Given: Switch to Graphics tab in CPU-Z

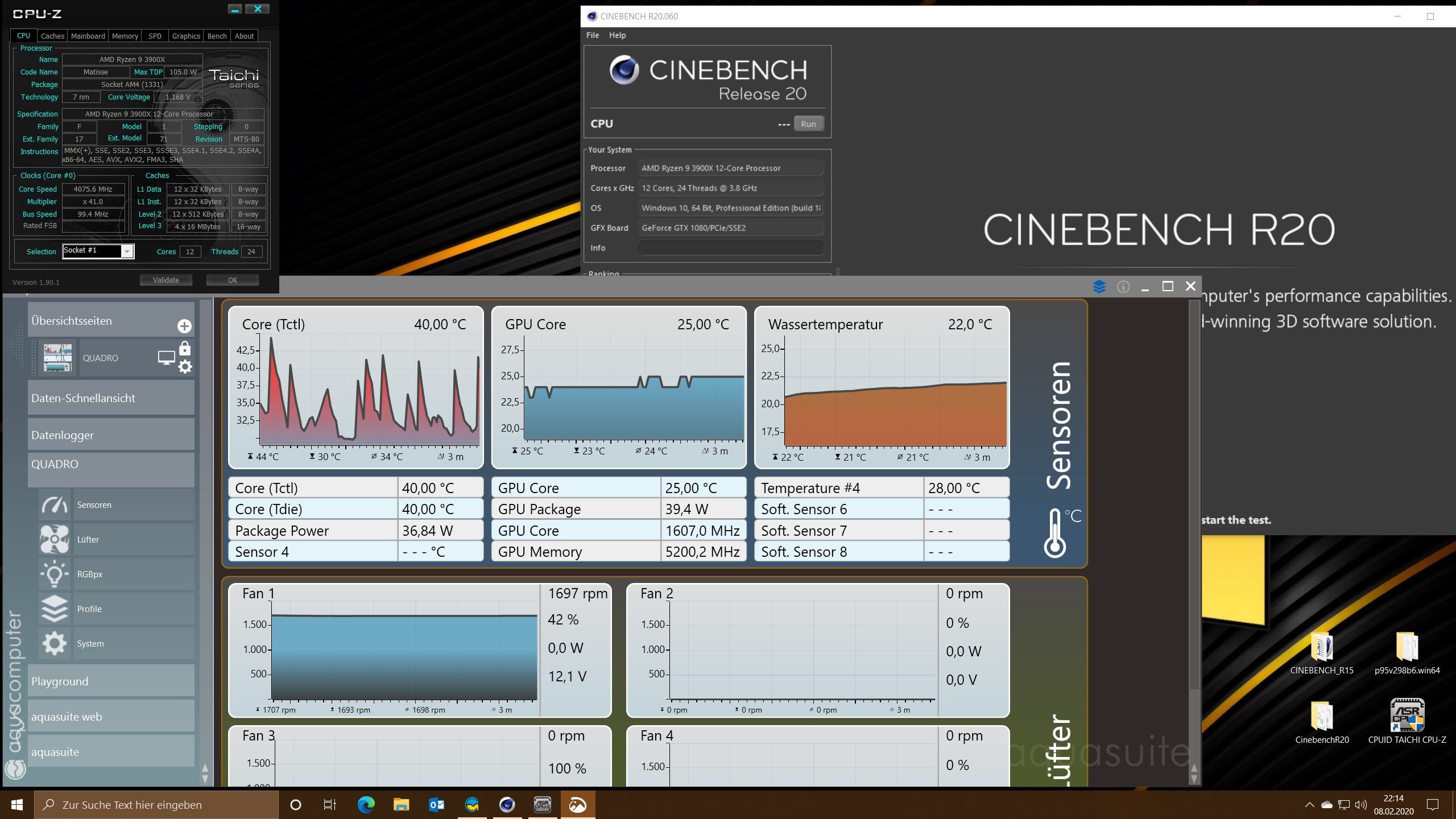Looking at the screenshot, I should 186,36.
